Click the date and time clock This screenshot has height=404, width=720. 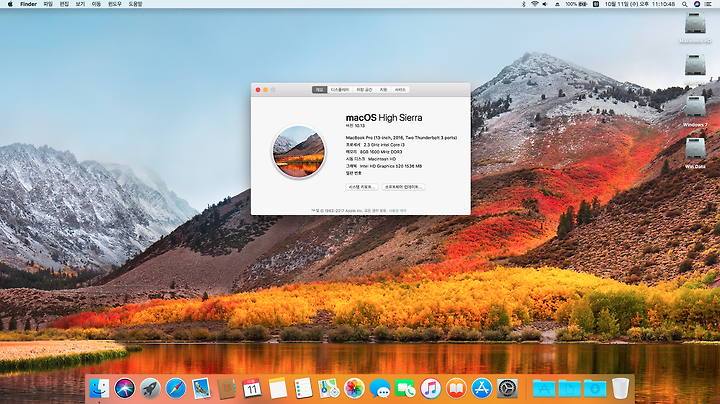click(x=640, y=4)
